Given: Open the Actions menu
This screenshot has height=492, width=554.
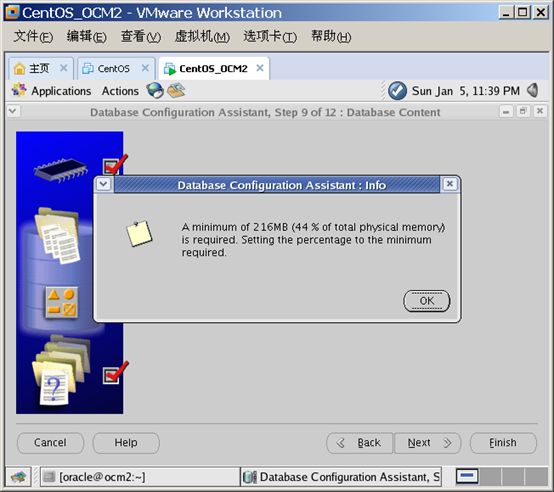Looking at the screenshot, I should pos(120,91).
